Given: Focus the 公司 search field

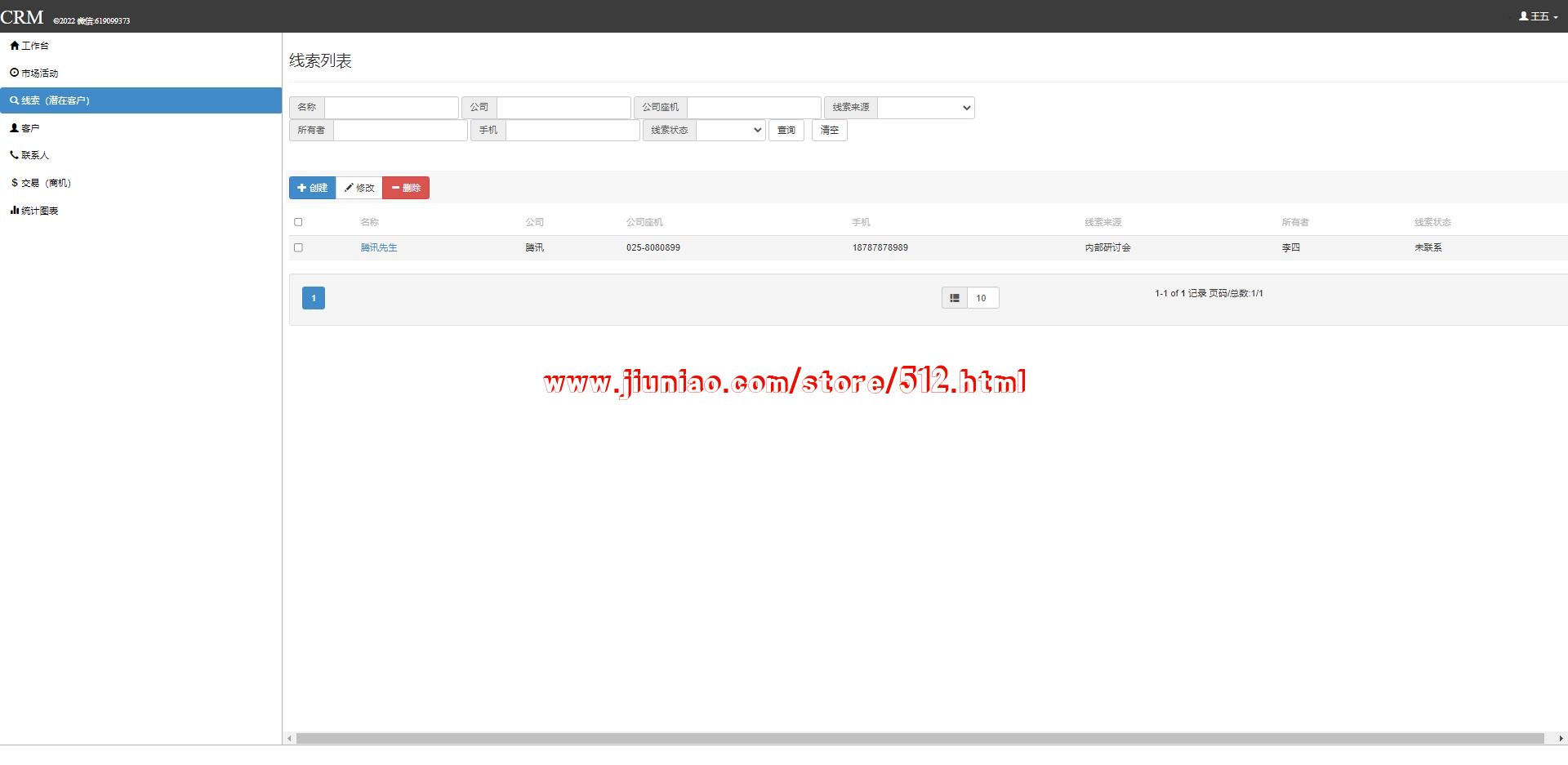Looking at the screenshot, I should click(563, 108).
